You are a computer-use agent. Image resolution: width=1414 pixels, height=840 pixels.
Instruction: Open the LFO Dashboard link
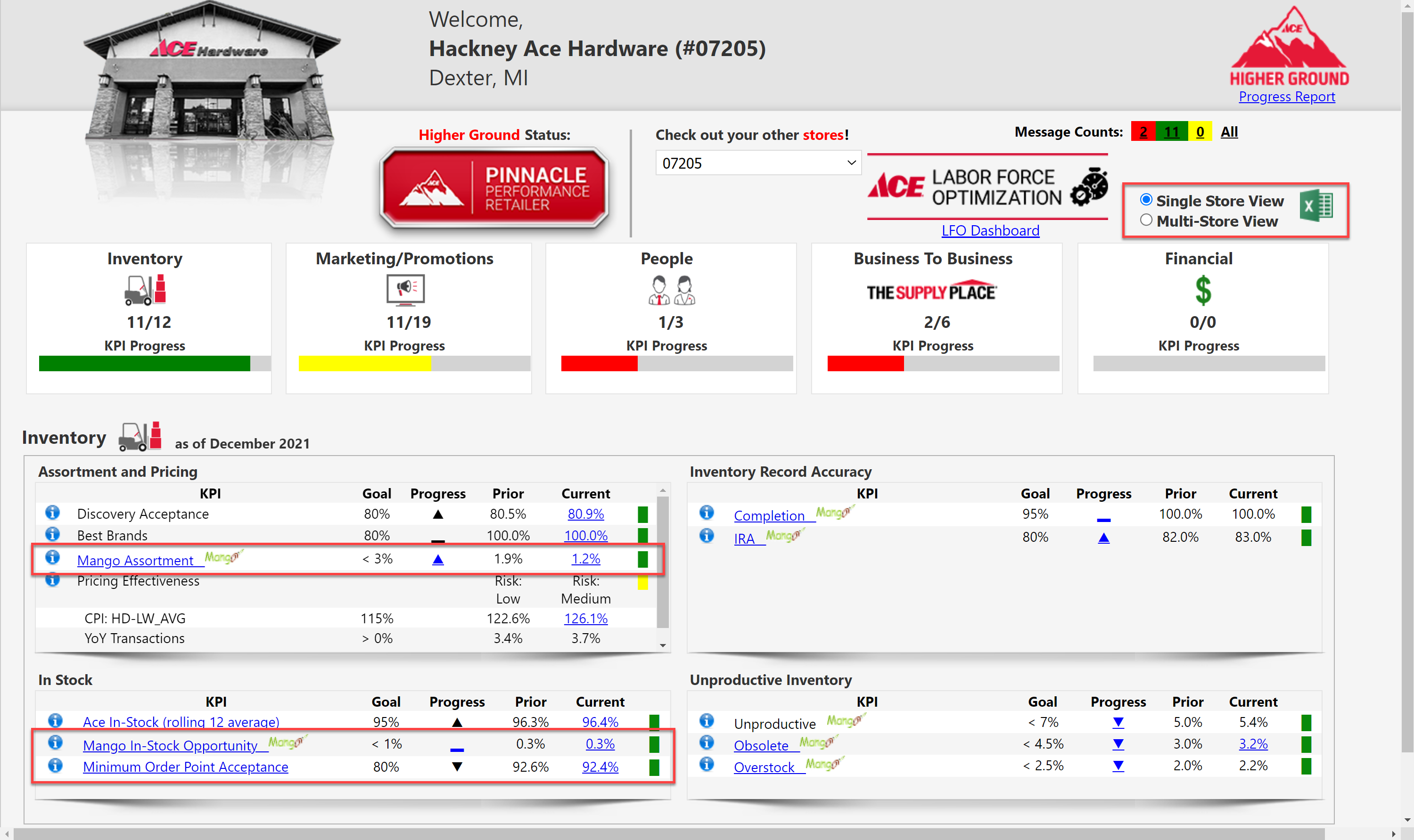(x=990, y=230)
